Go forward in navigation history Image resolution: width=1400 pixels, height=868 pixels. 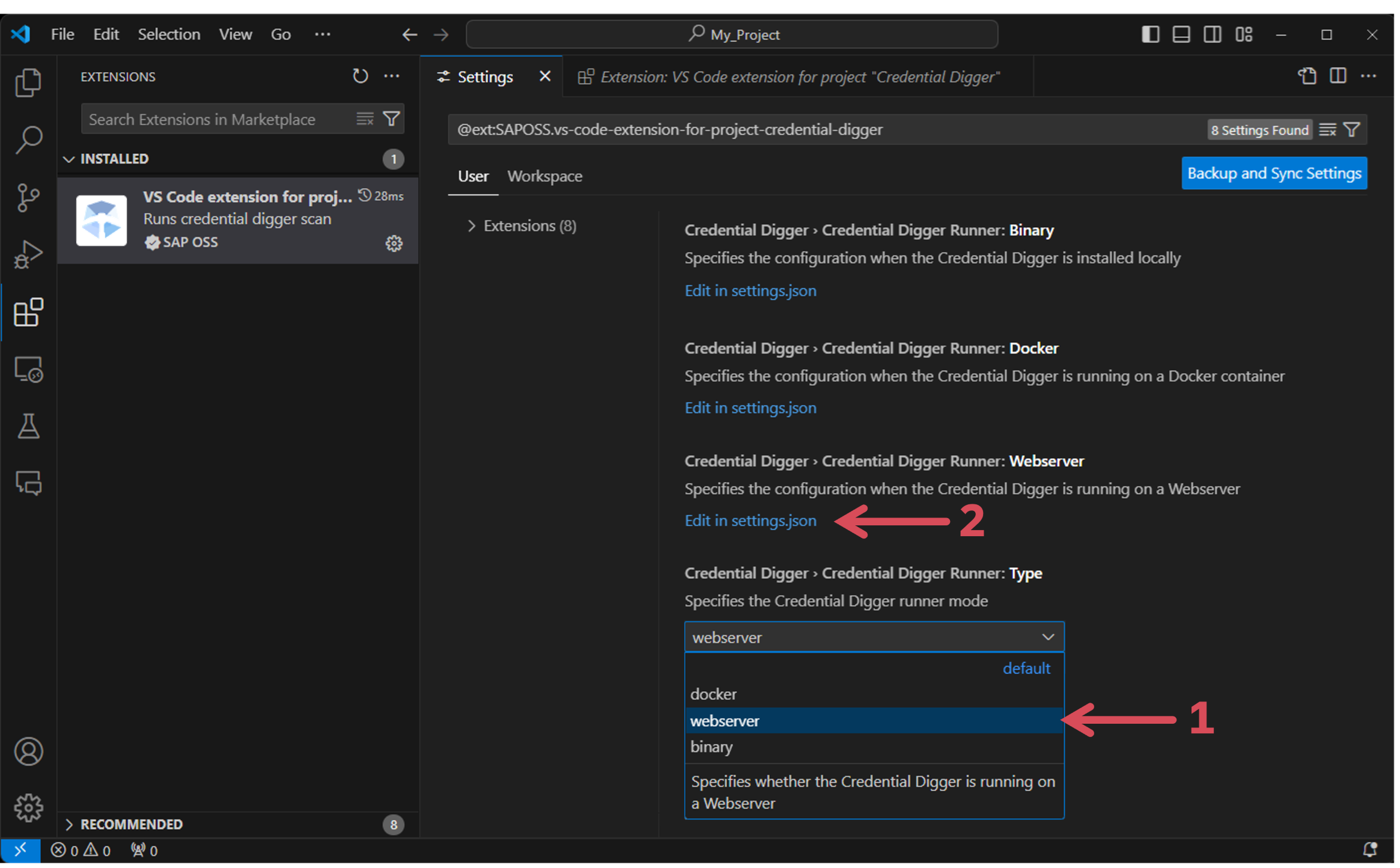[441, 34]
